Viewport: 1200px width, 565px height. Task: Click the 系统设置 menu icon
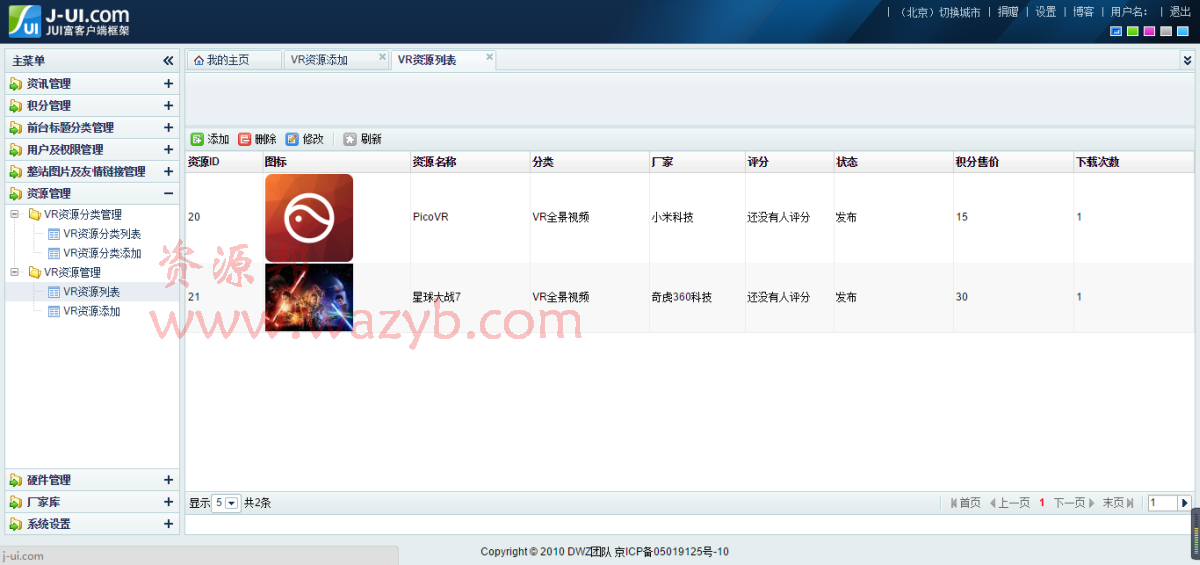15,524
